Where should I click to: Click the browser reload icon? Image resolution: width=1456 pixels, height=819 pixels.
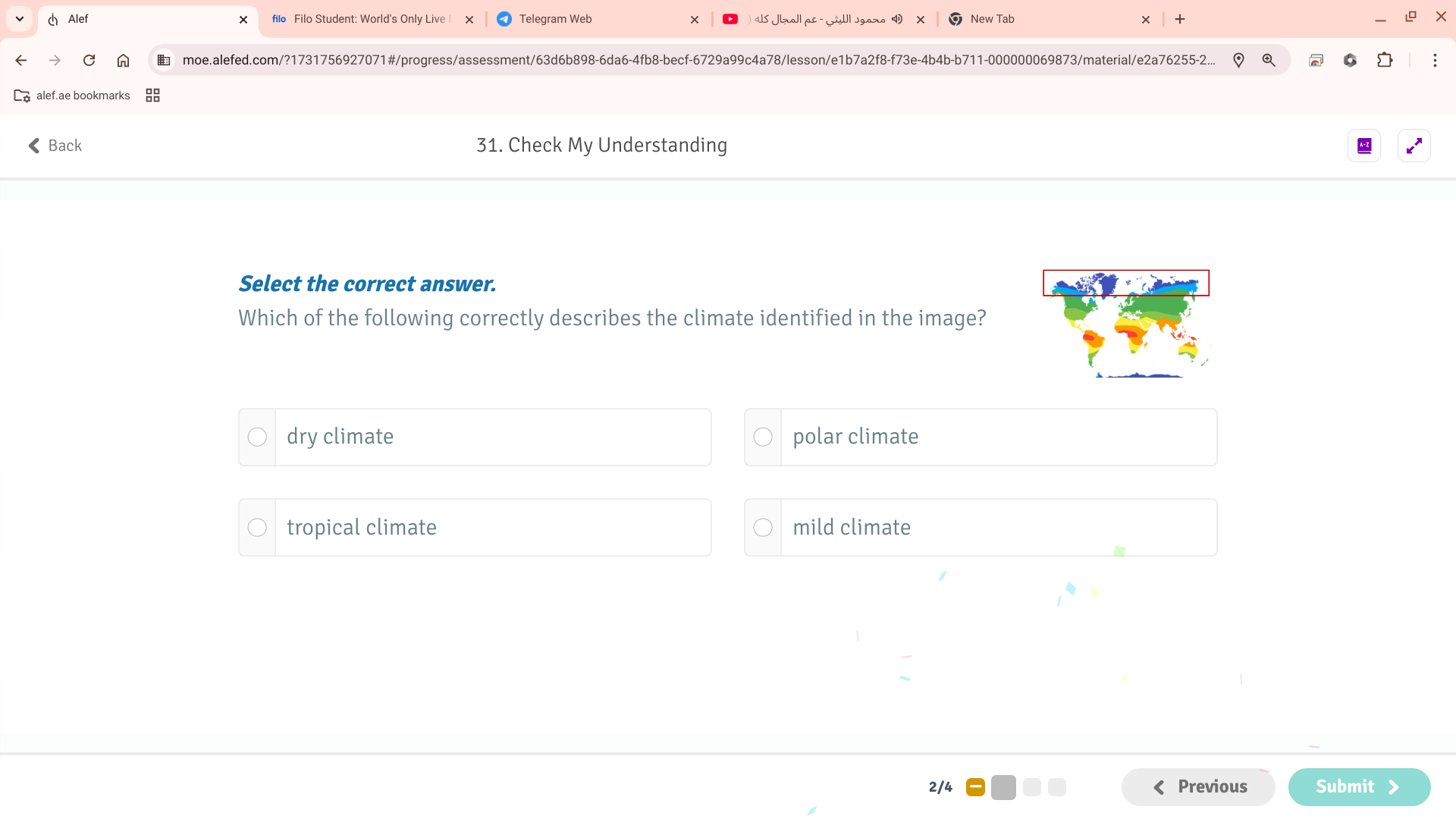pyautogui.click(x=89, y=60)
